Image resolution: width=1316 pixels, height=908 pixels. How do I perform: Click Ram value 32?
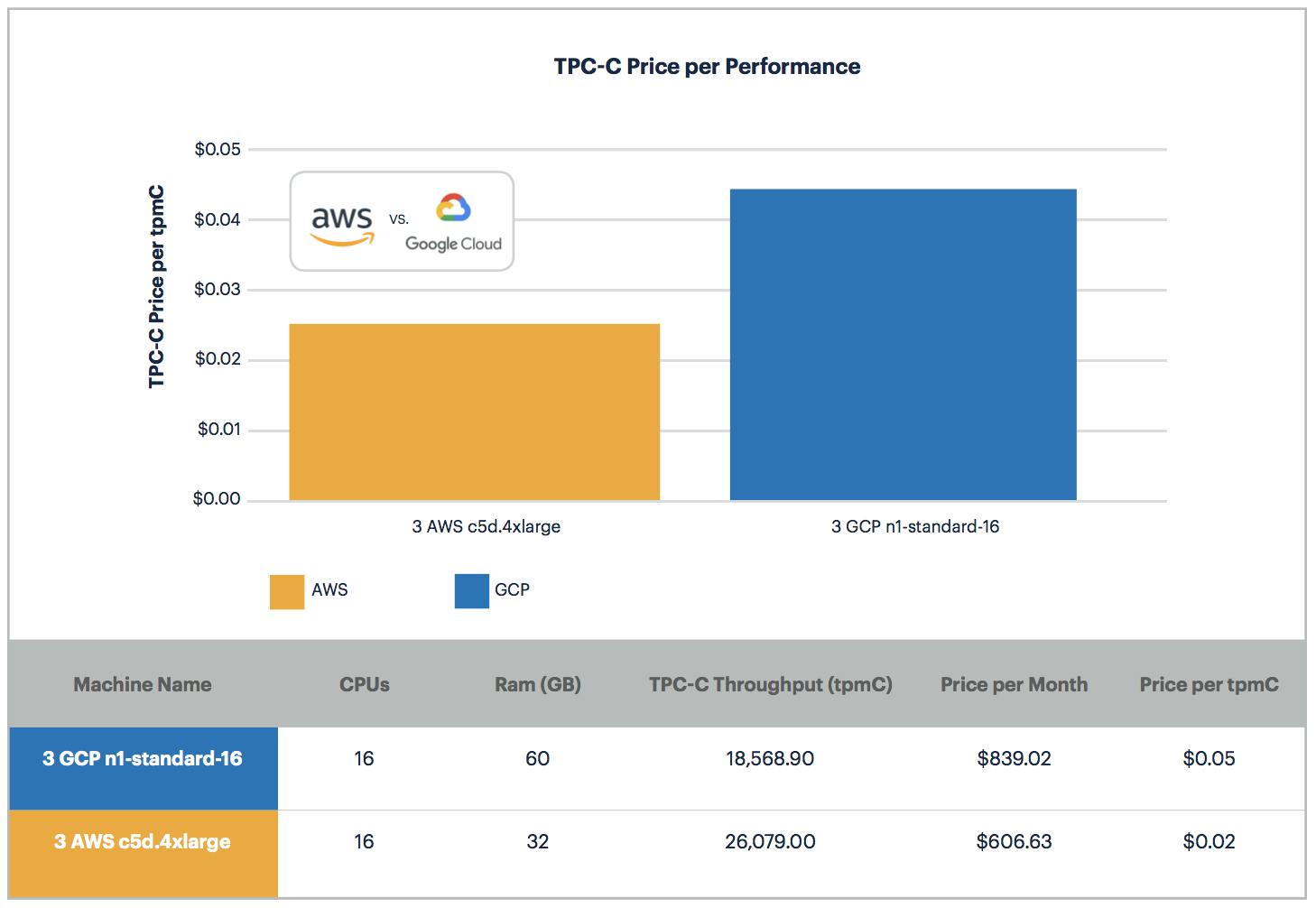click(538, 841)
